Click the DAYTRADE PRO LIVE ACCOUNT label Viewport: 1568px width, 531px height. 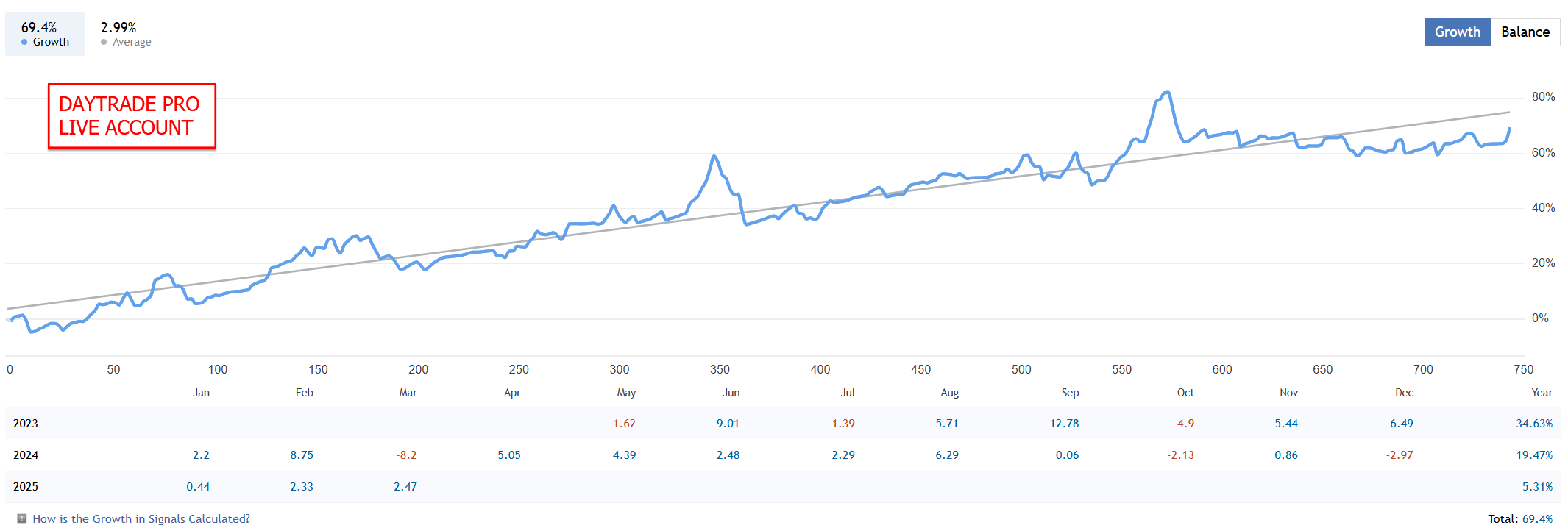point(132,116)
